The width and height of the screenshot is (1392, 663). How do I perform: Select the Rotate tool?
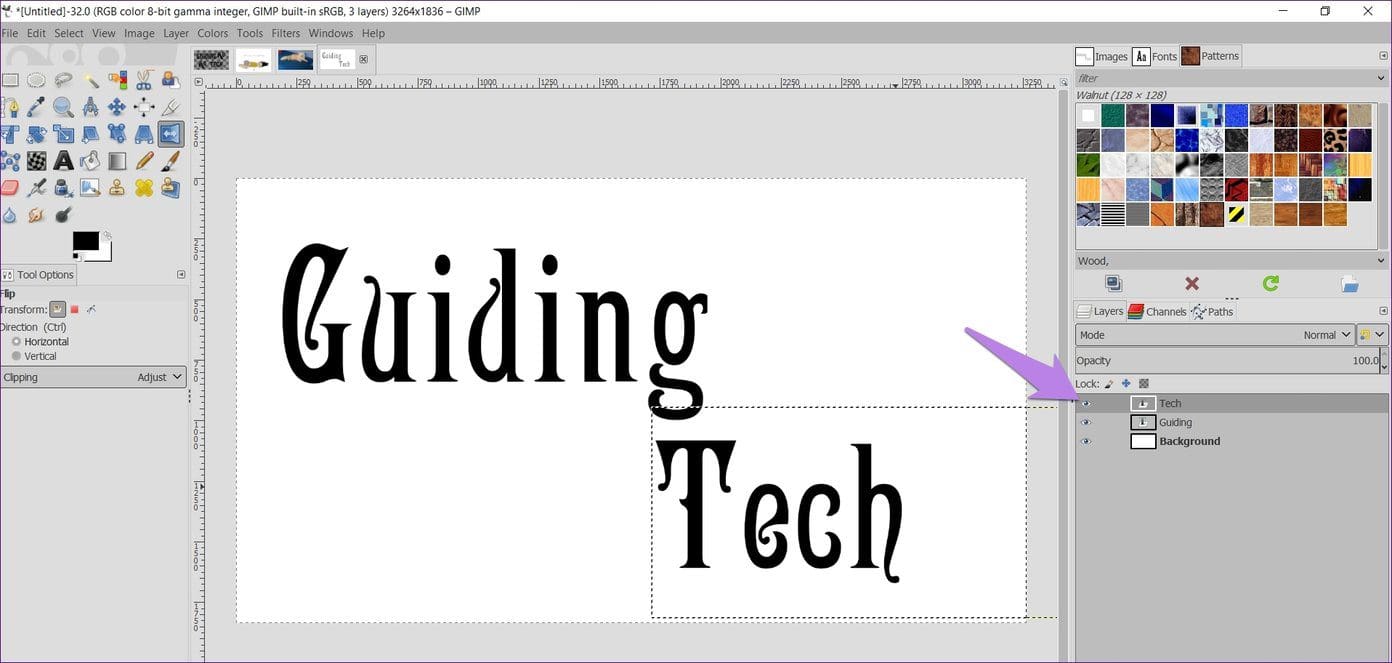[x=37, y=134]
